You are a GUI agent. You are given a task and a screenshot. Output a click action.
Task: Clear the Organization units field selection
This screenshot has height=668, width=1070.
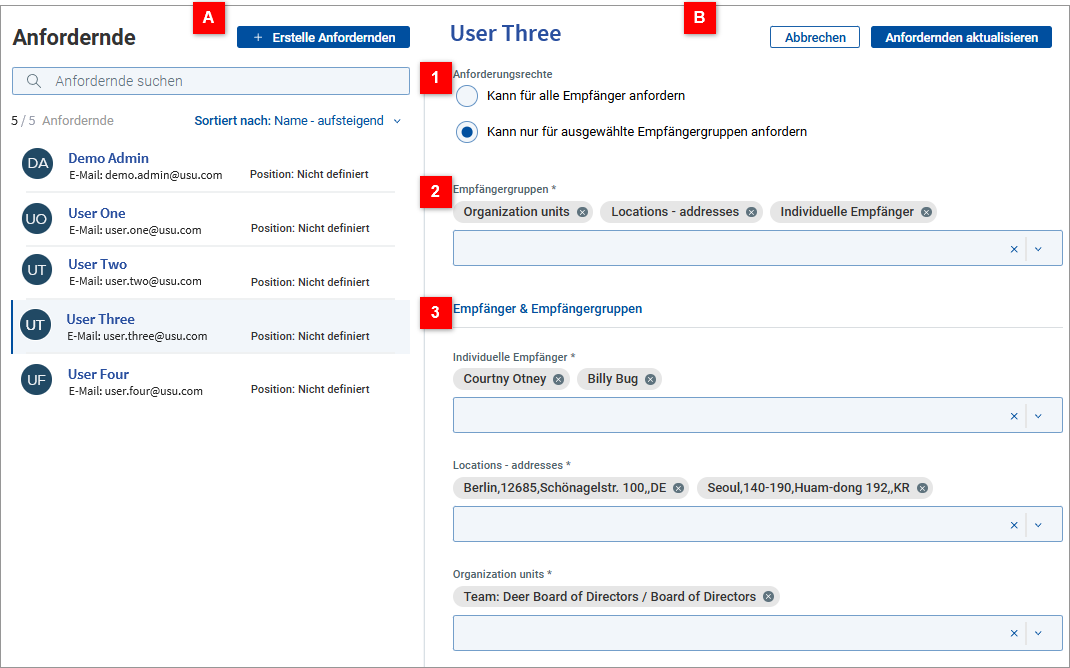pos(1014,633)
